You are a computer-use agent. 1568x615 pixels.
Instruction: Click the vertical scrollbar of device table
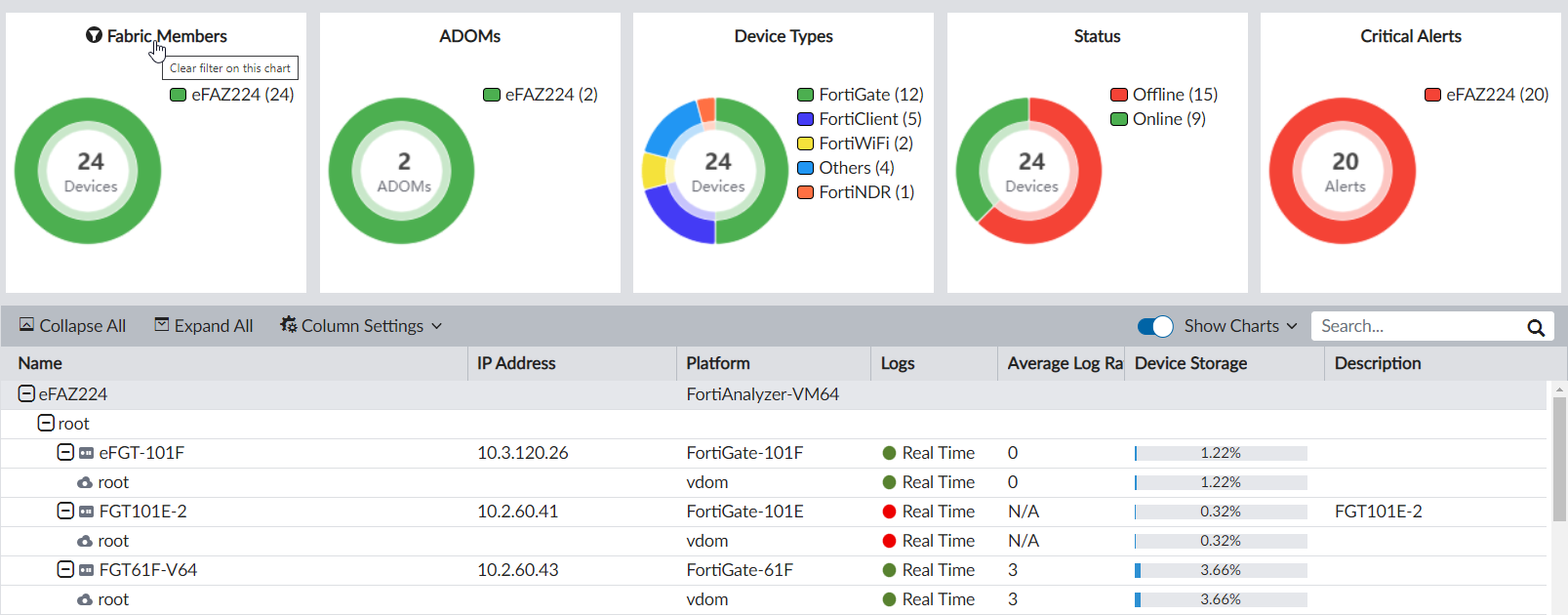[x=1559, y=459]
